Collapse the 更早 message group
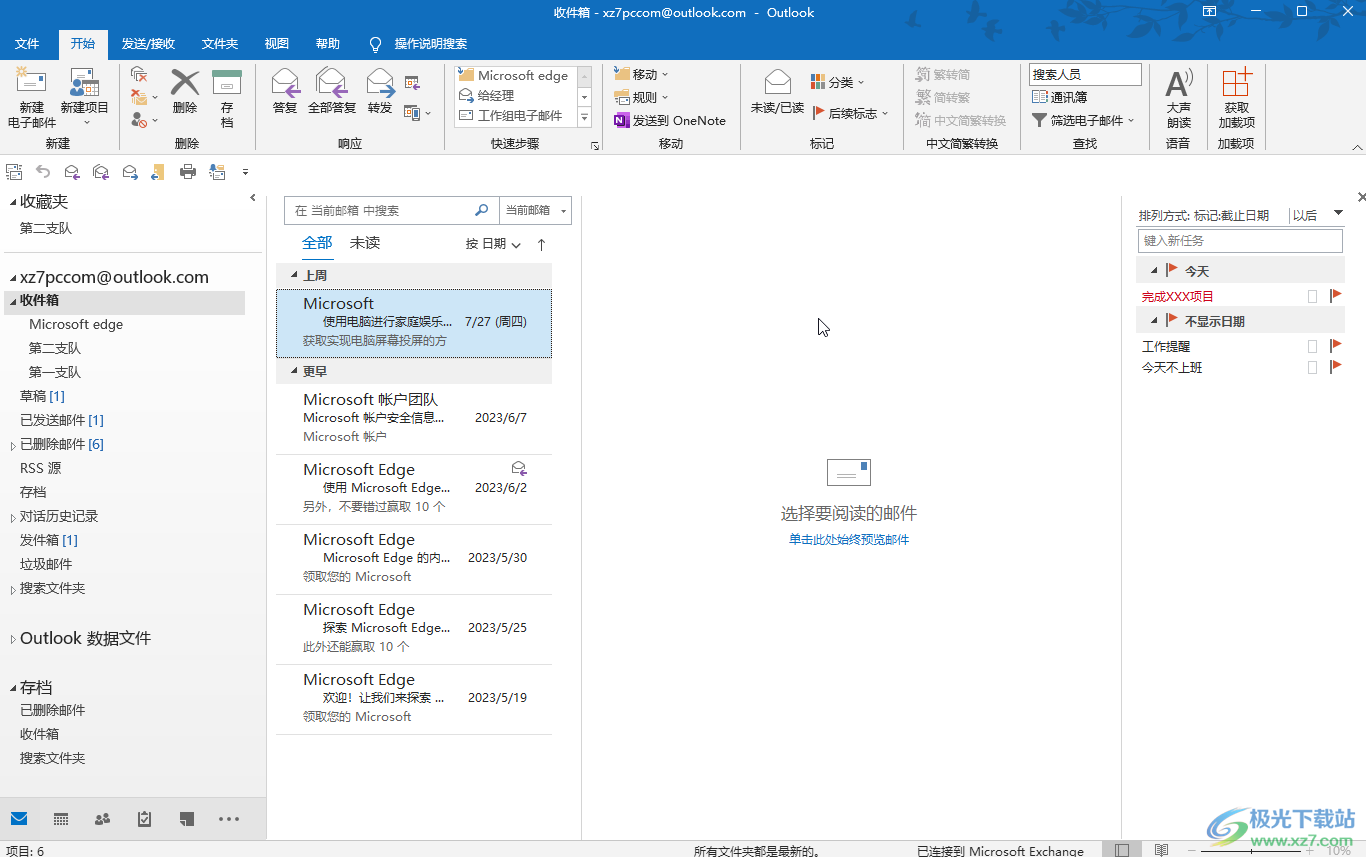 point(294,371)
